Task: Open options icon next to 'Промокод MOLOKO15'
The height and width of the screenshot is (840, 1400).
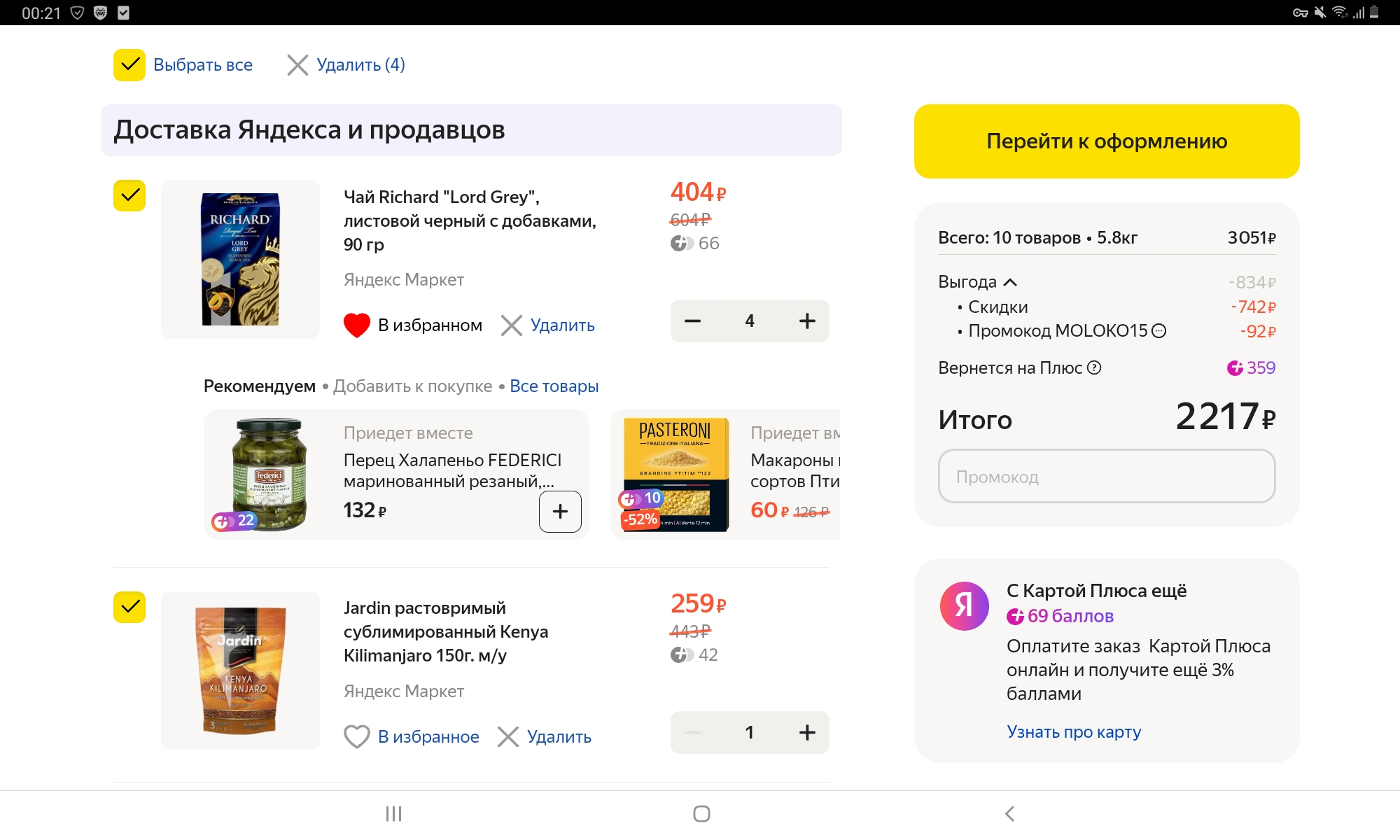Action: click(x=1159, y=330)
